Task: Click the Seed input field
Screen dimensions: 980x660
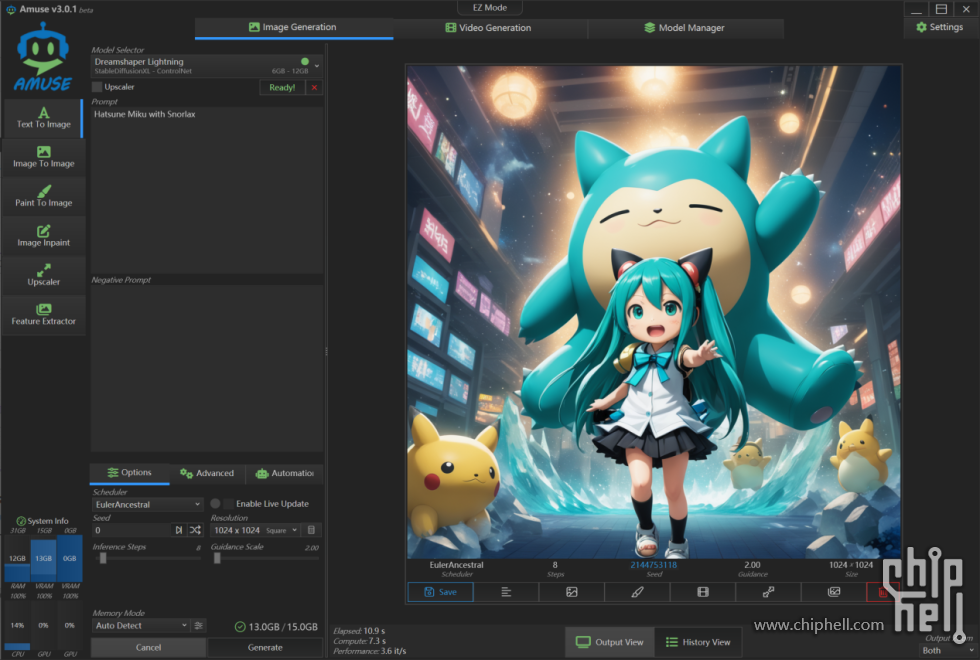Action: click(131, 530)
